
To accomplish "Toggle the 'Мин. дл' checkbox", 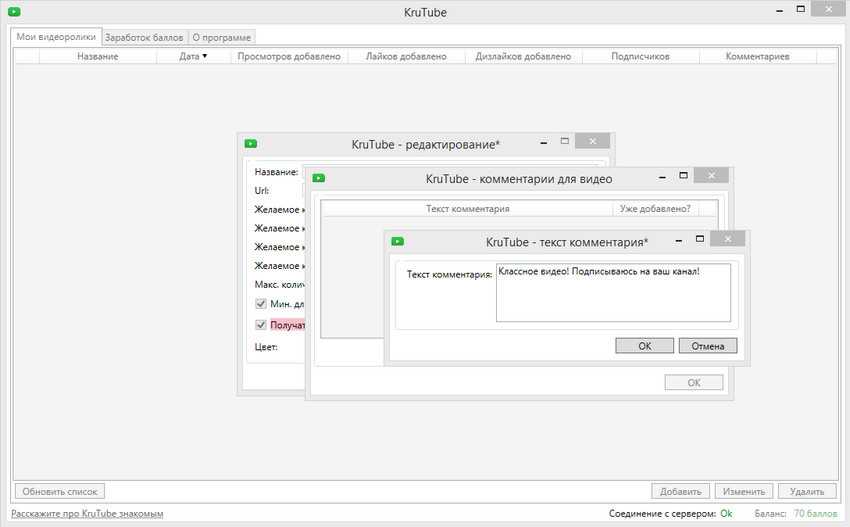I will pos(261,304).
